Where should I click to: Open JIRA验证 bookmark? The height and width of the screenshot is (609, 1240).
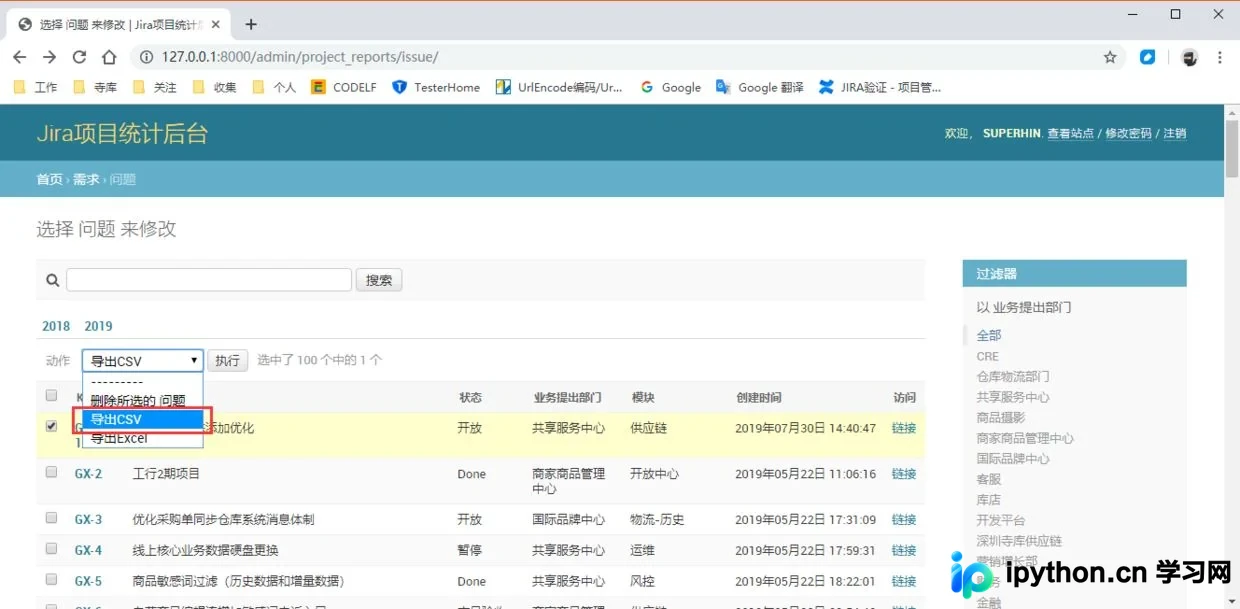click(880, 87)
